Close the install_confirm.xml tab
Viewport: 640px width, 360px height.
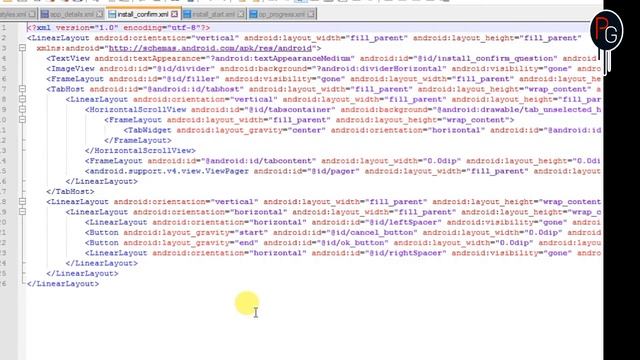(x=174, y=14)
